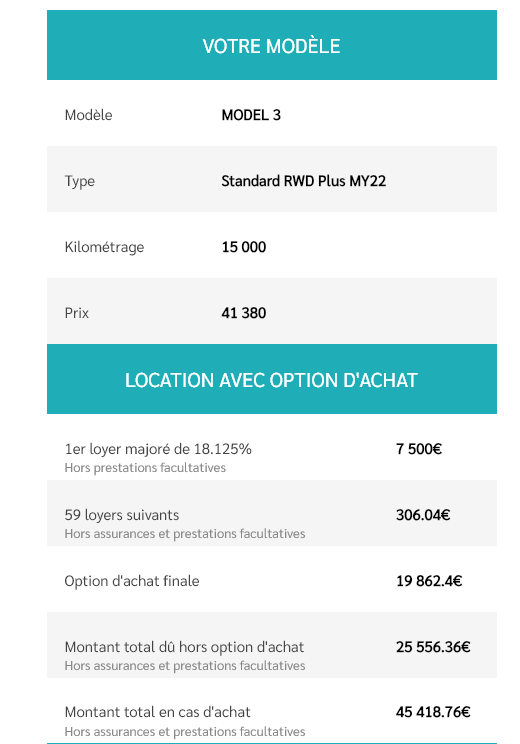
Task: Select the 19 862.4€ purchase option amount
Action: tap(429, 581)
